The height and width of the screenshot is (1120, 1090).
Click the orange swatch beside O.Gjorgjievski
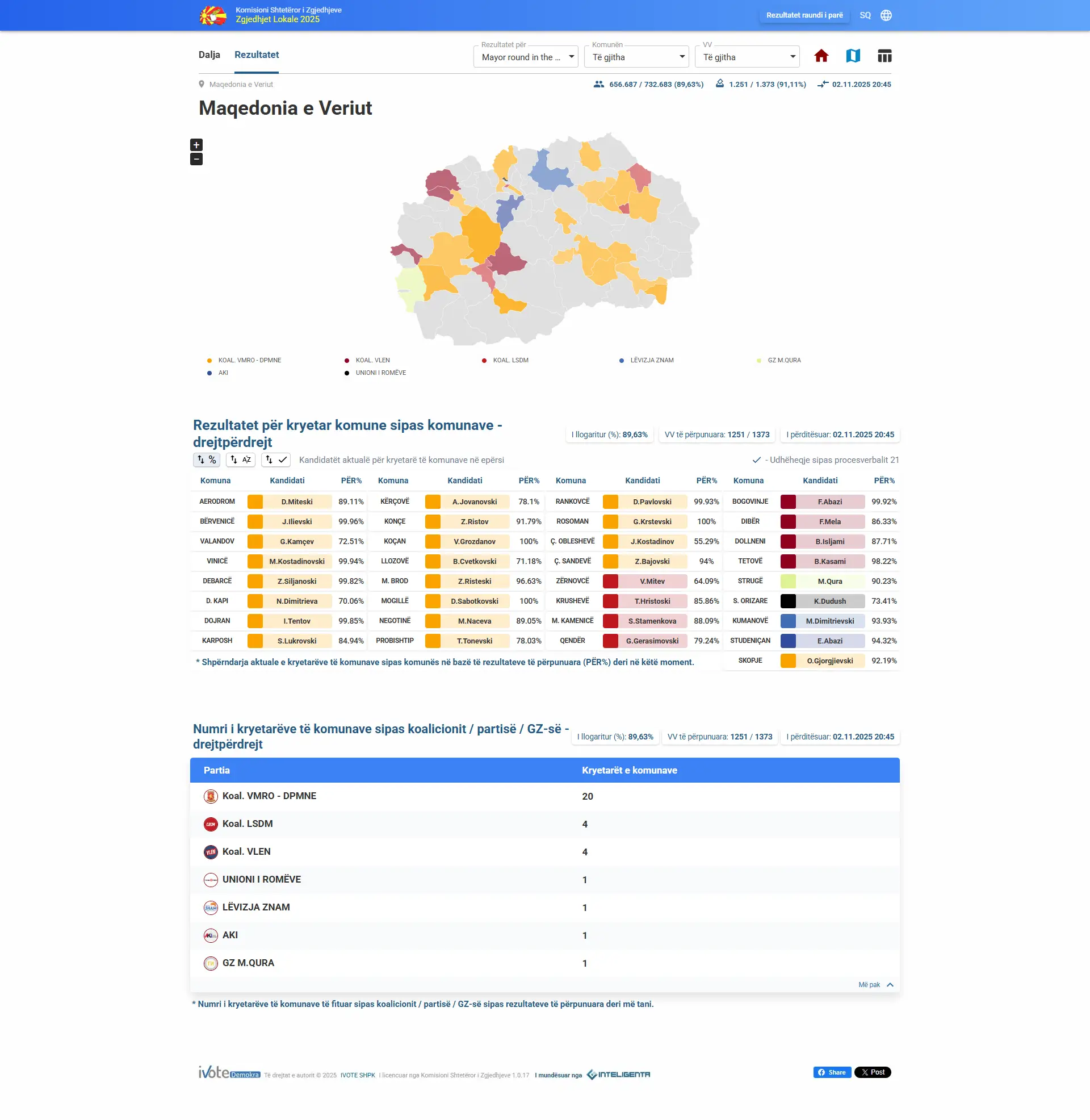click(x=788, y=661)
